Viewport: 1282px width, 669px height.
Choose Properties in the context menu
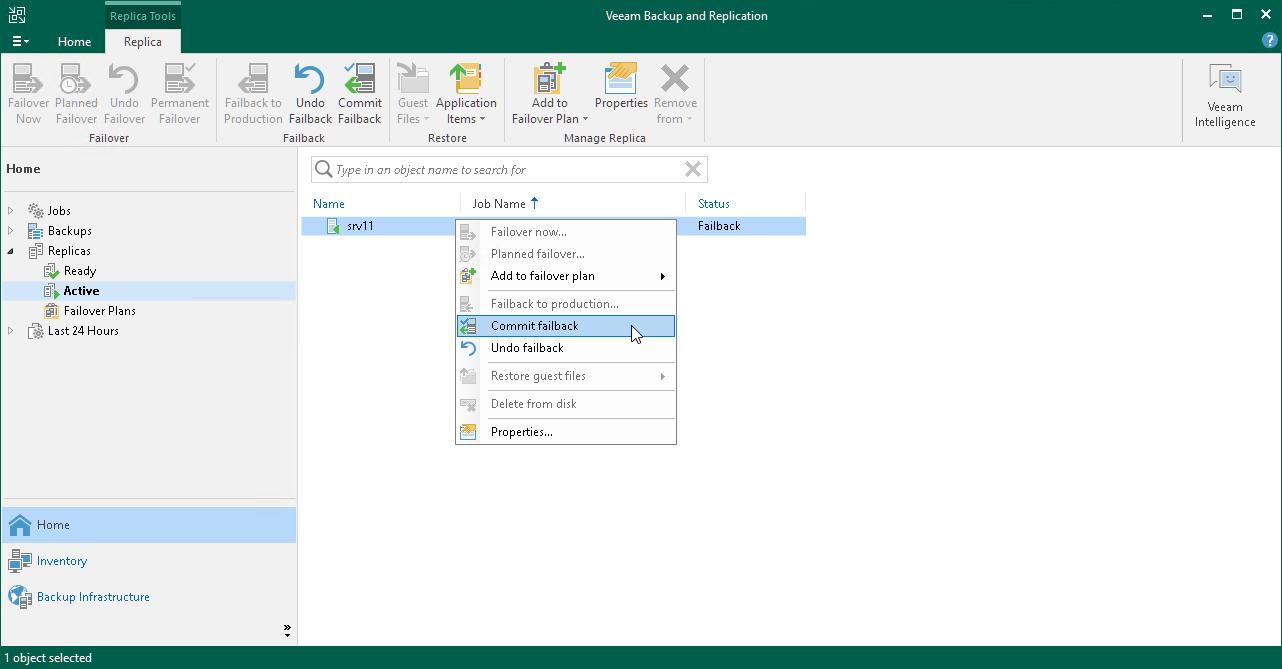click(x=566, y=432)
